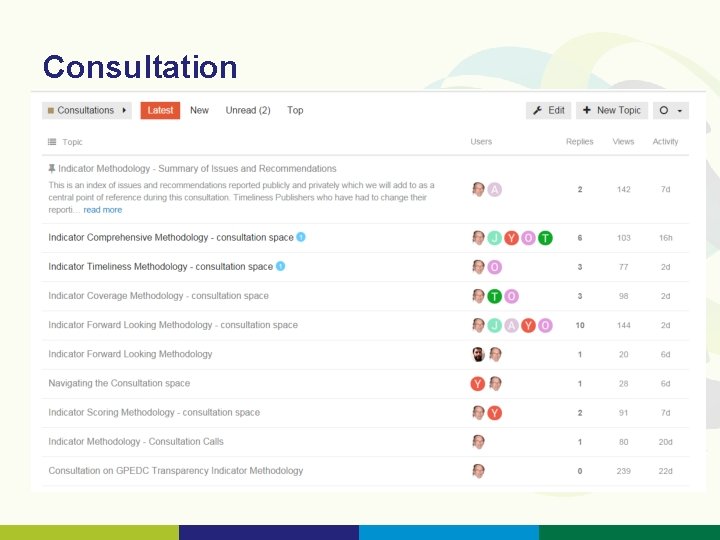This screenshot has height=540, width=720.
Task: Open Indicator Coverage Methodology consultation space
Action: click(x=158, y=296)
